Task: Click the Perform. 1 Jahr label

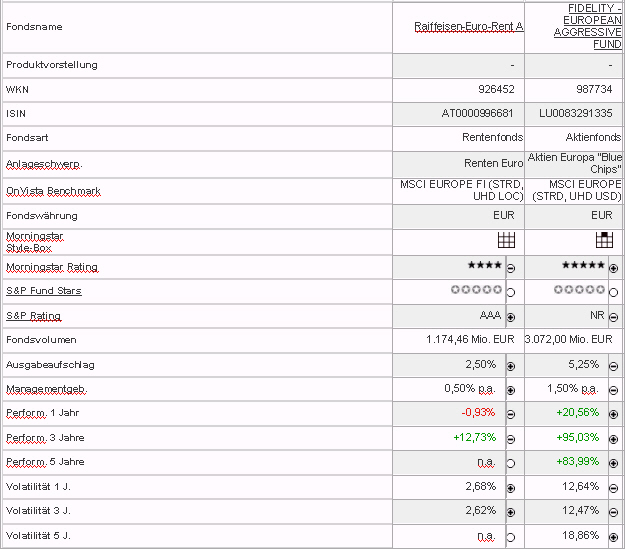Action: pos(43,413)
